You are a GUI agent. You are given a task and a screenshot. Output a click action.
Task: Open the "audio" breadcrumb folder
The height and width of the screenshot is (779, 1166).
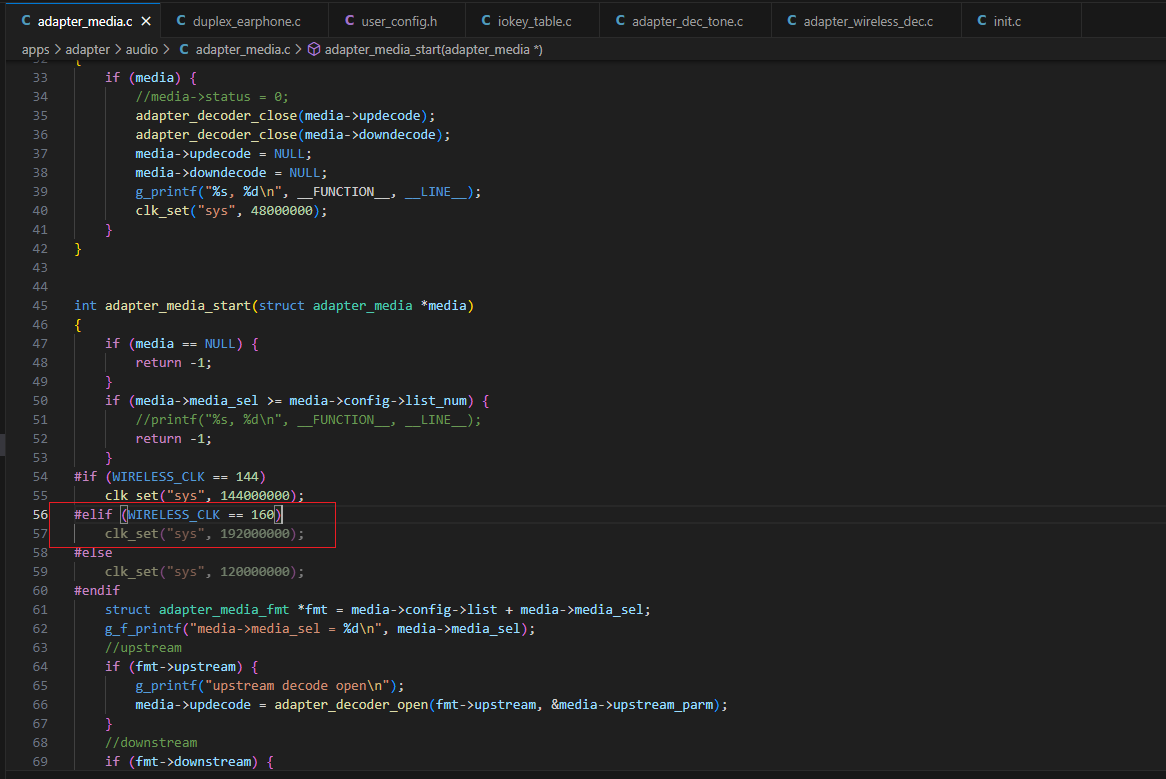(x=141, y=49)
